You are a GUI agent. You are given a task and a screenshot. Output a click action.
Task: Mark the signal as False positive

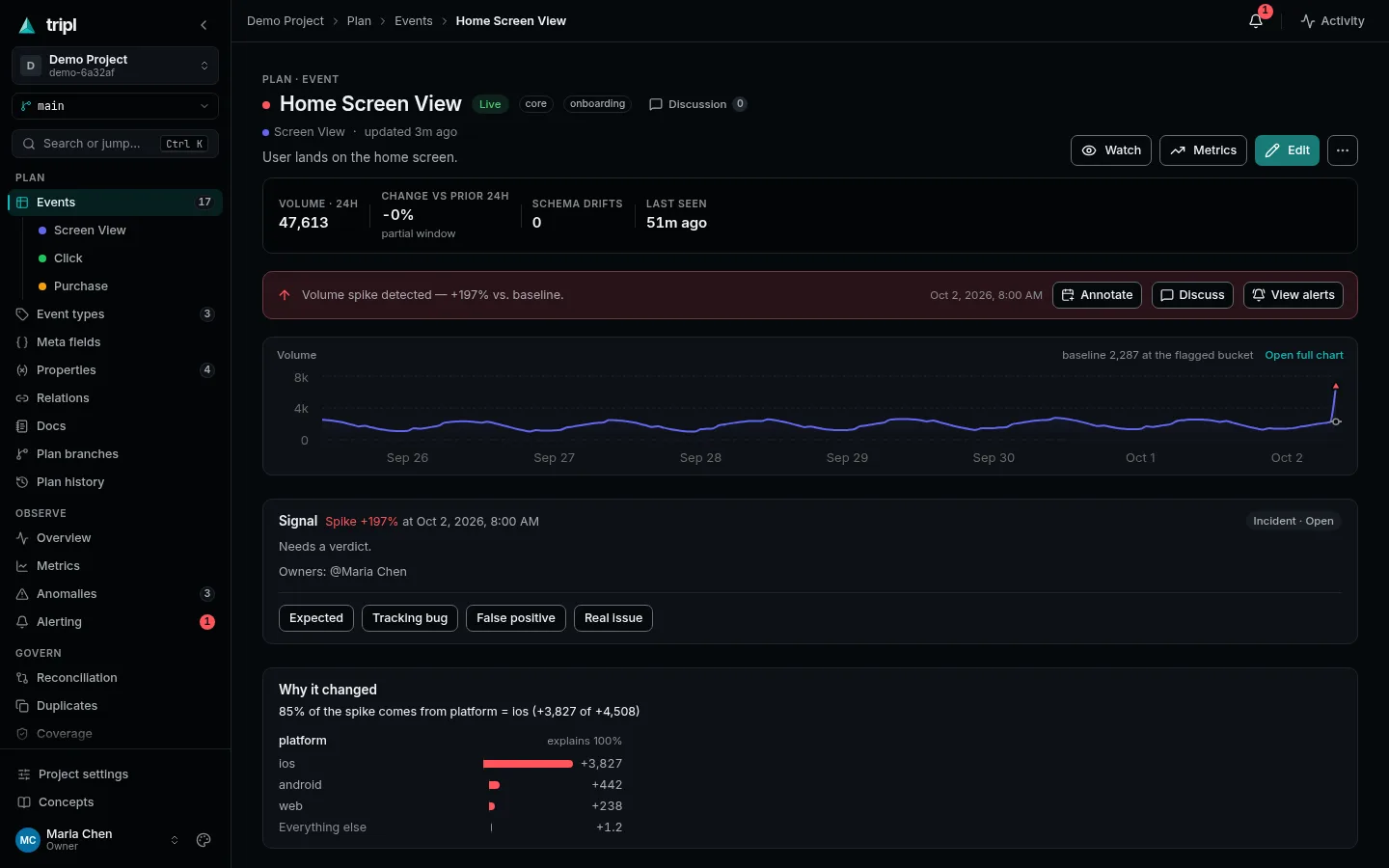coord(516,618)
